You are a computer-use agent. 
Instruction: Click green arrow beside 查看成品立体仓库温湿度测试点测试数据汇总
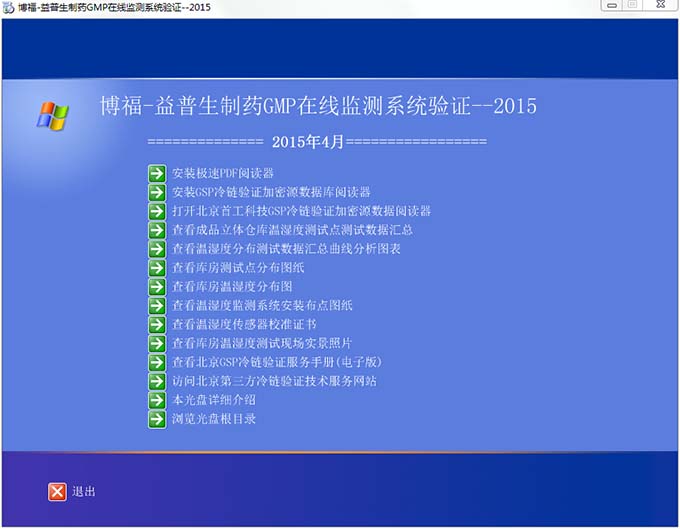(x=157, y=230)
